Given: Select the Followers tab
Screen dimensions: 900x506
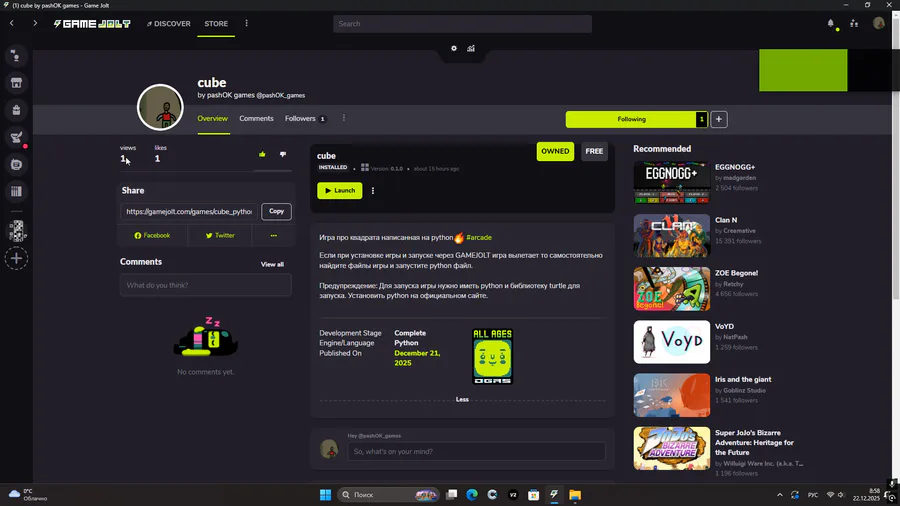Looking at the screenshot, I should point(305,118).
